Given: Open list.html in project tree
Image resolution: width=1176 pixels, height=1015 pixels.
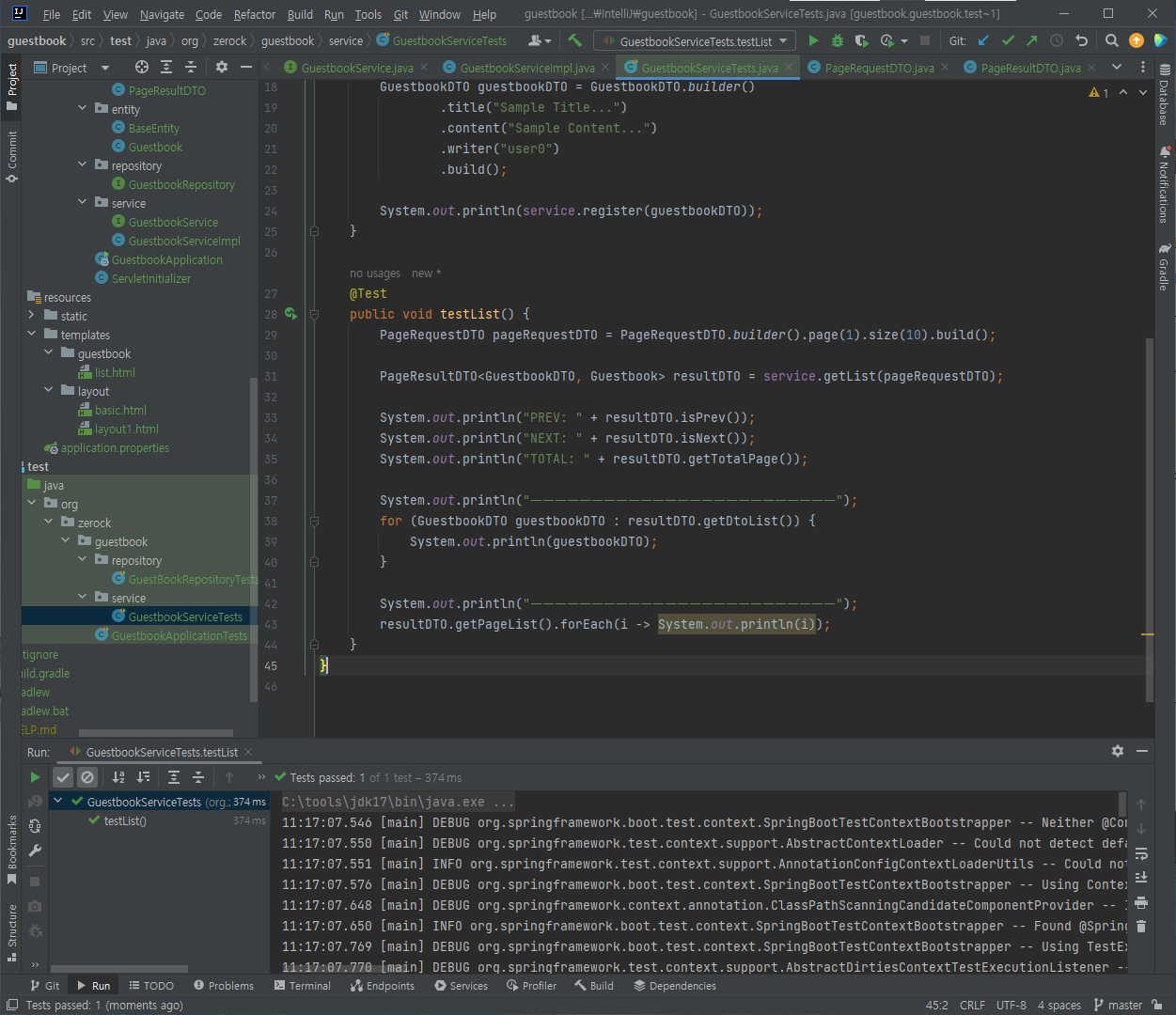Looking at the screenshot, I should tap(115, 372).
